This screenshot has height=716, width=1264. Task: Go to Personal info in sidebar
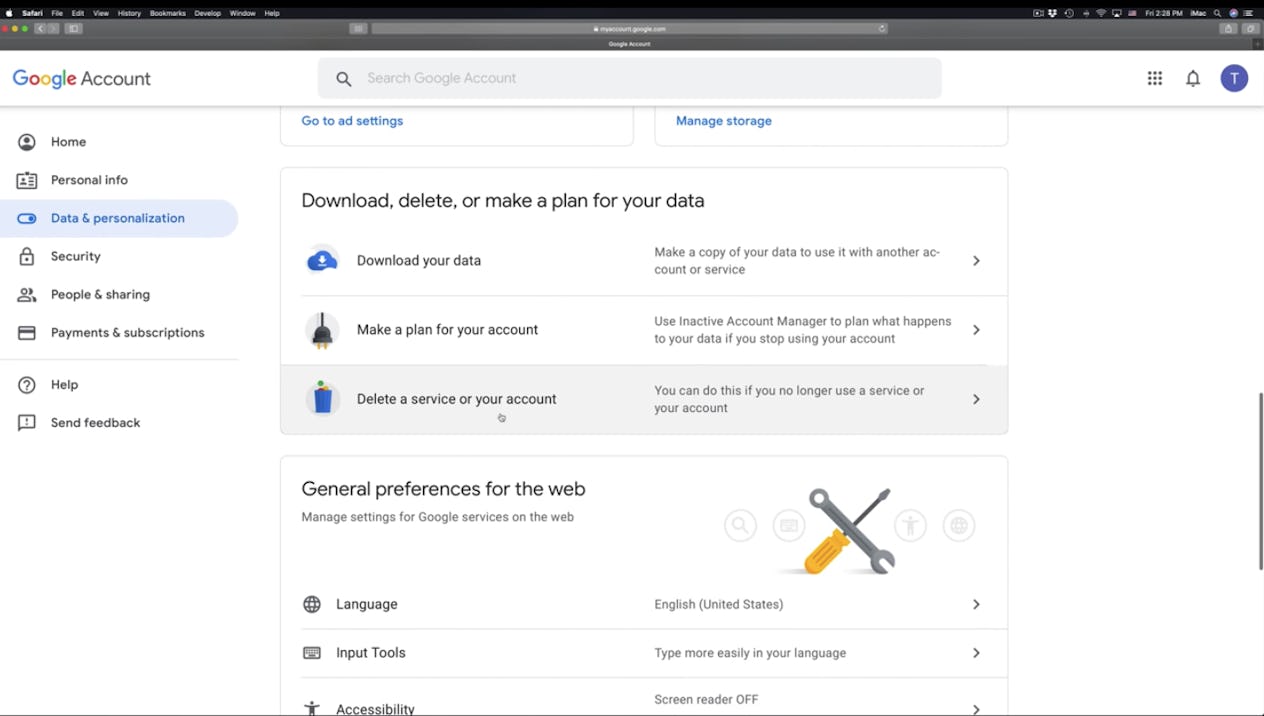[x=89, y=180]
